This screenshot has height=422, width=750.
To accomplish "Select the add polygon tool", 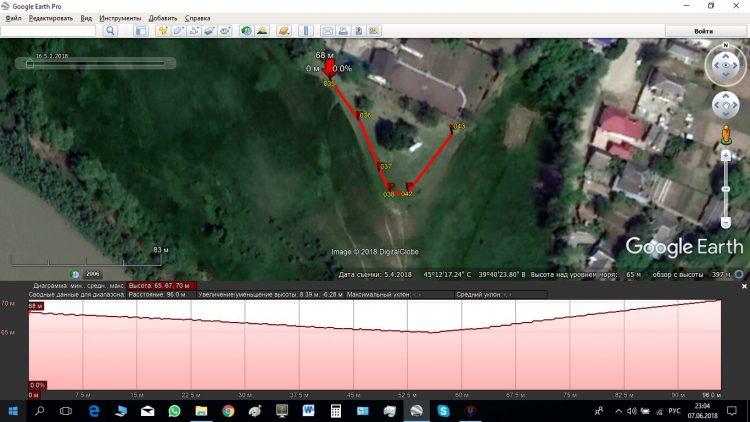I will (x=178, y=31).
